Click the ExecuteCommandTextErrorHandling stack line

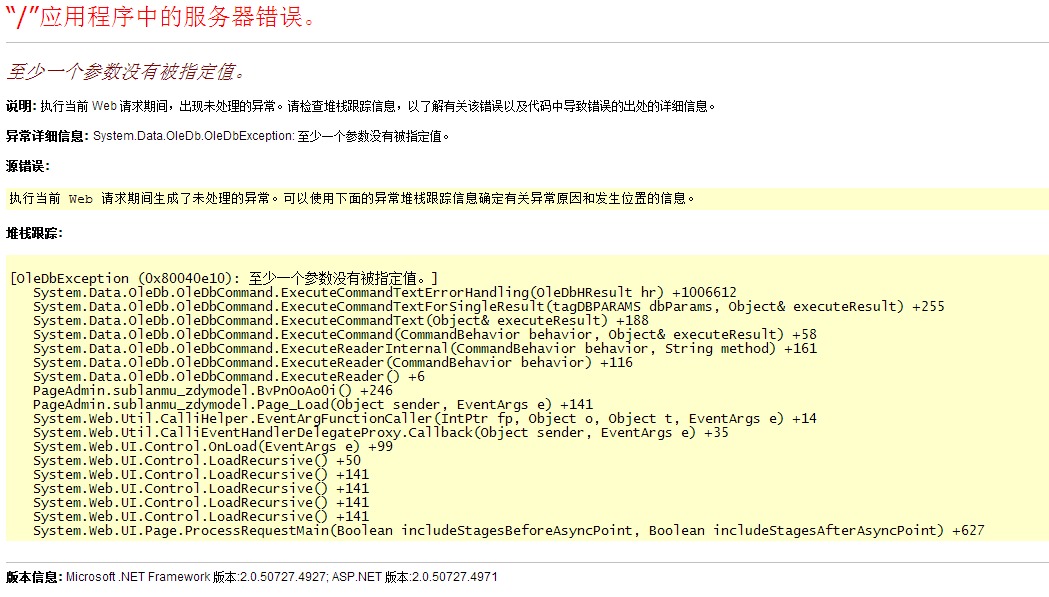point(384,292)
